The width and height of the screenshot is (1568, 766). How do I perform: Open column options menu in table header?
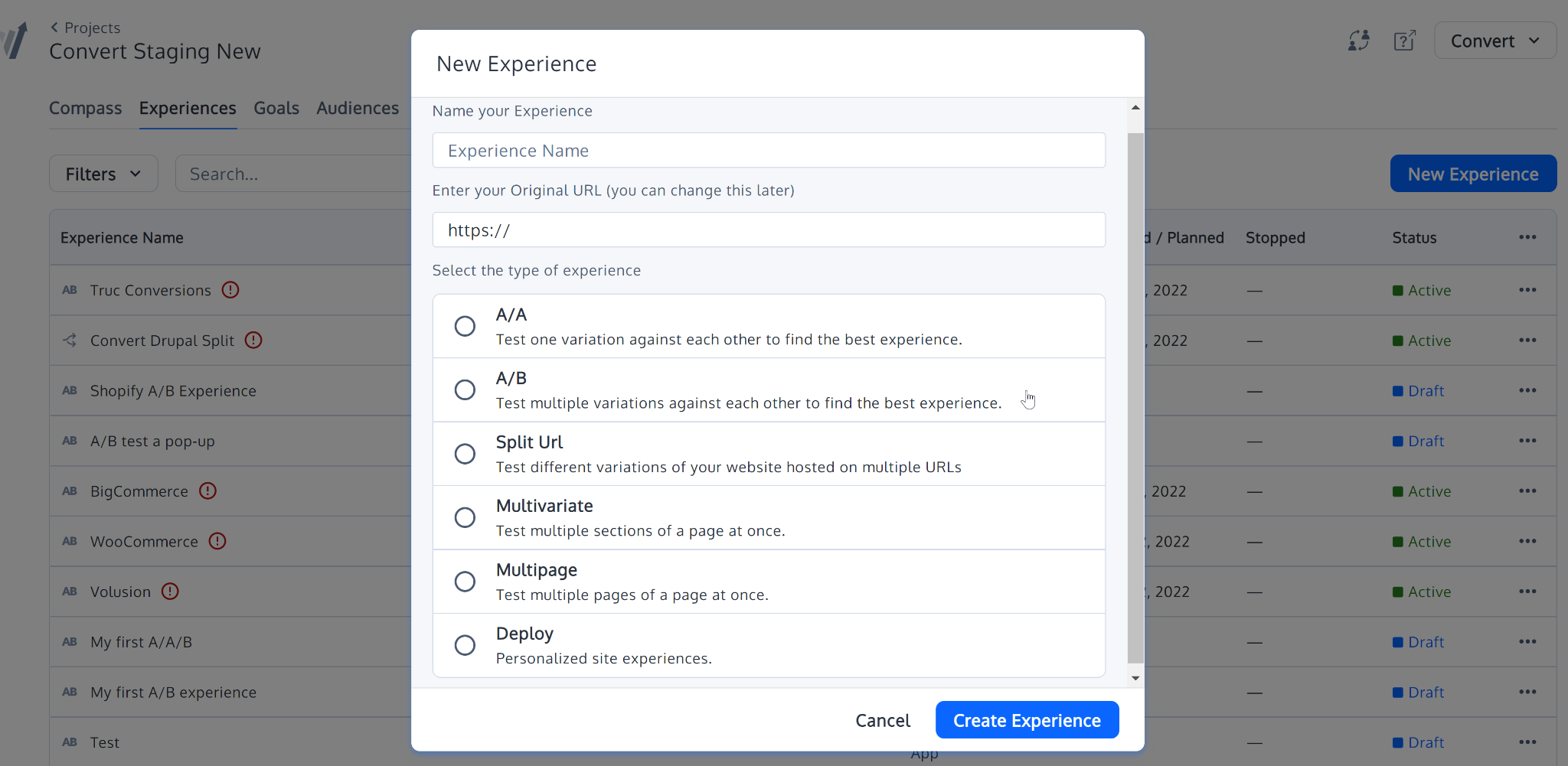(x=1527, y=237)
